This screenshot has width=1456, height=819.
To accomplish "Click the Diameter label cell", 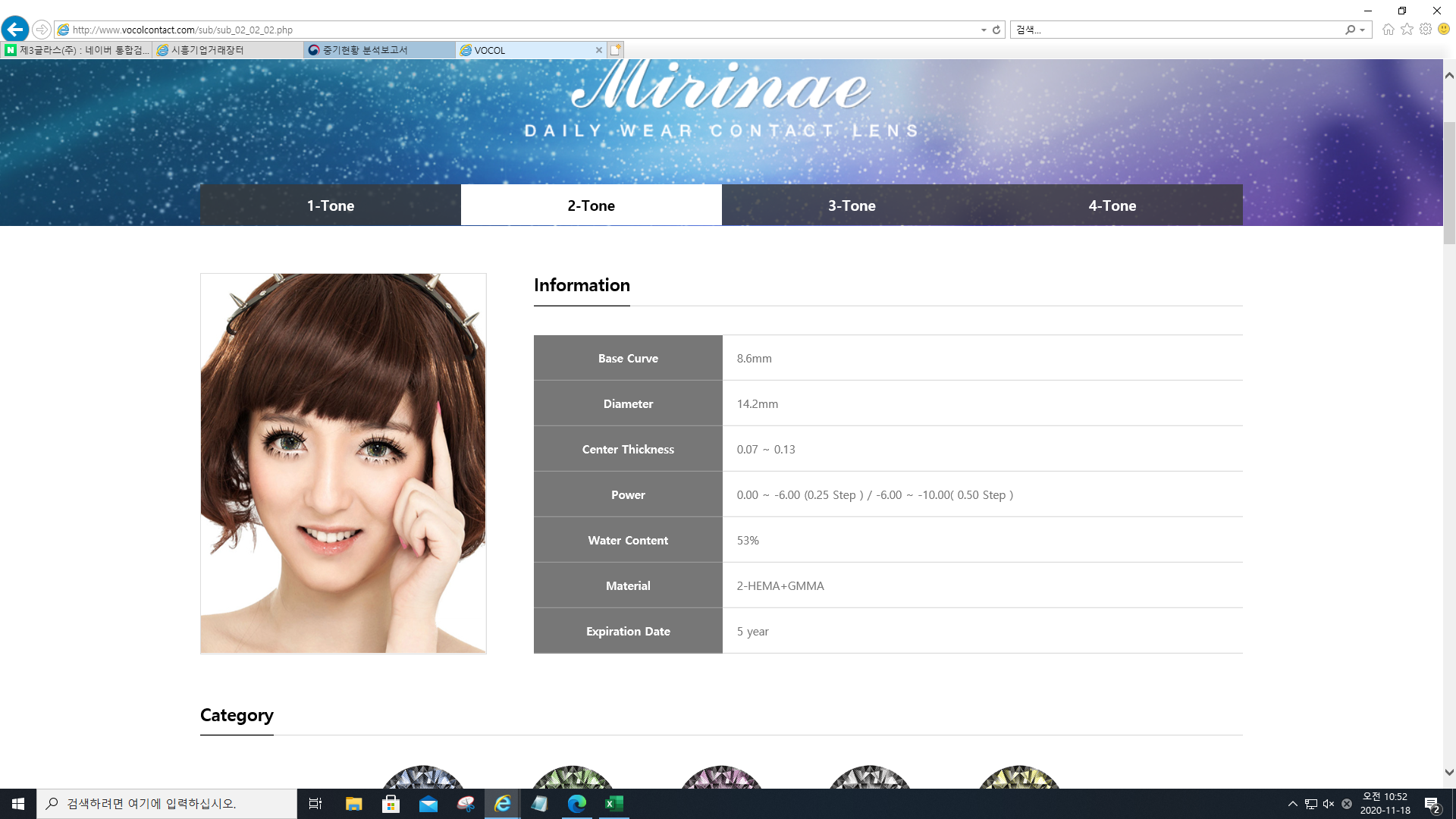I will 628,403.
